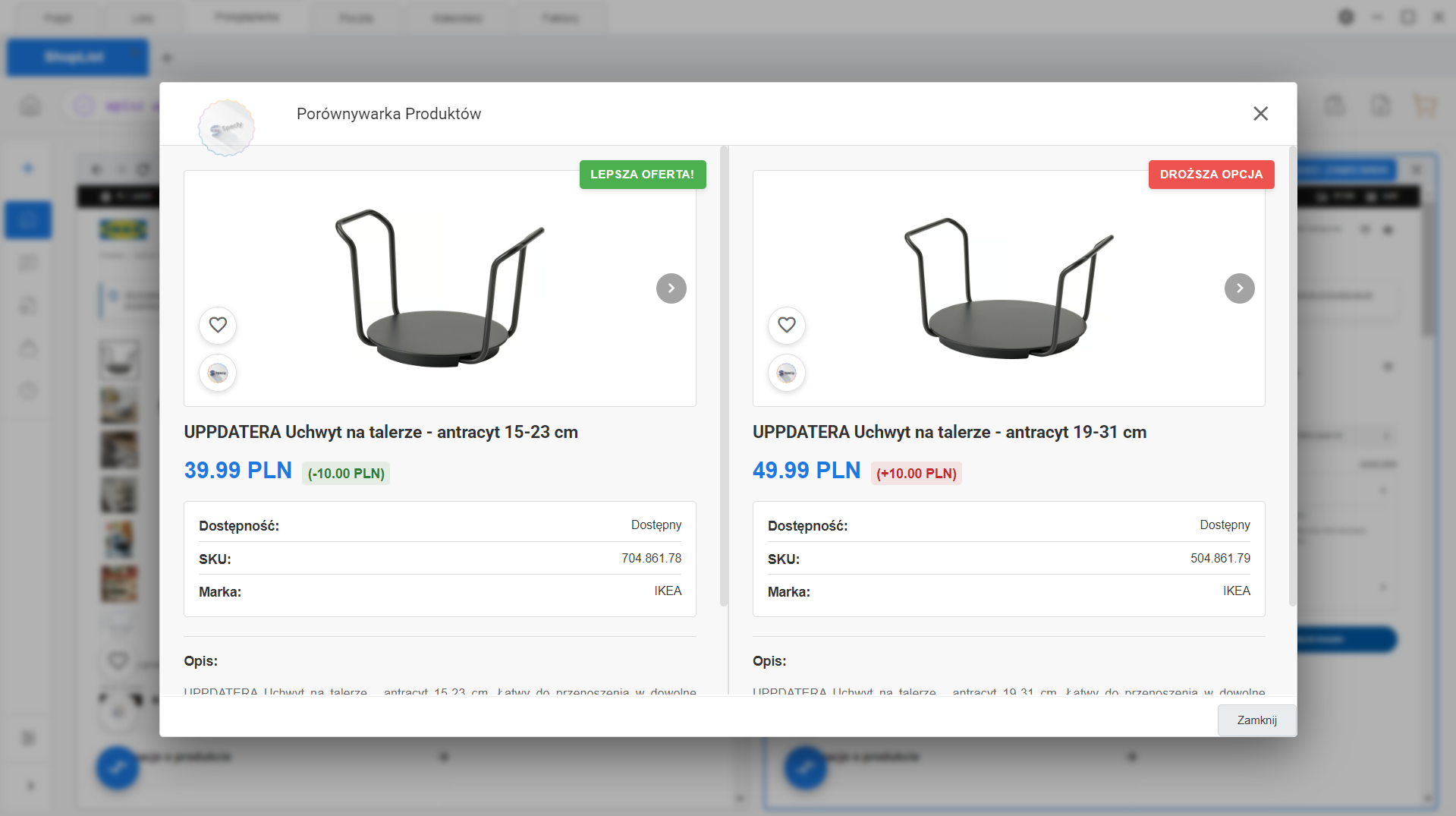Favorite the 19-31 cm plate holder
Image resolution: width=1456 pixels, height=816 pixels.
click(787, 325)
